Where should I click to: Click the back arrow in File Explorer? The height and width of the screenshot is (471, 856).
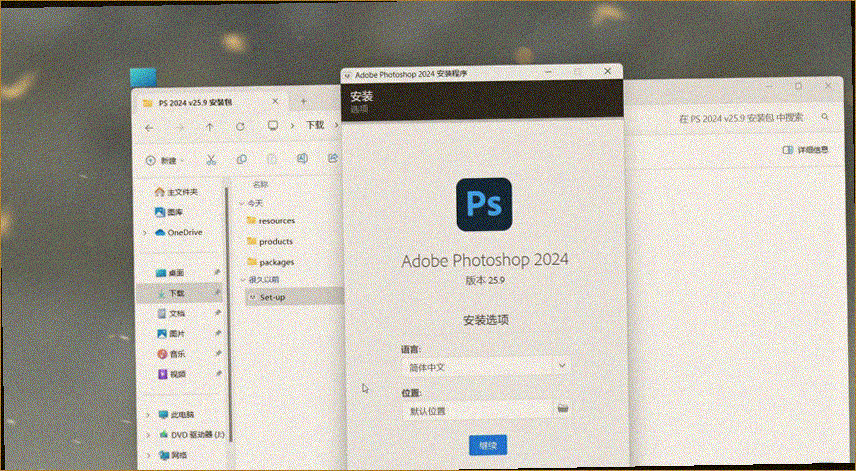tap(149, 127)
